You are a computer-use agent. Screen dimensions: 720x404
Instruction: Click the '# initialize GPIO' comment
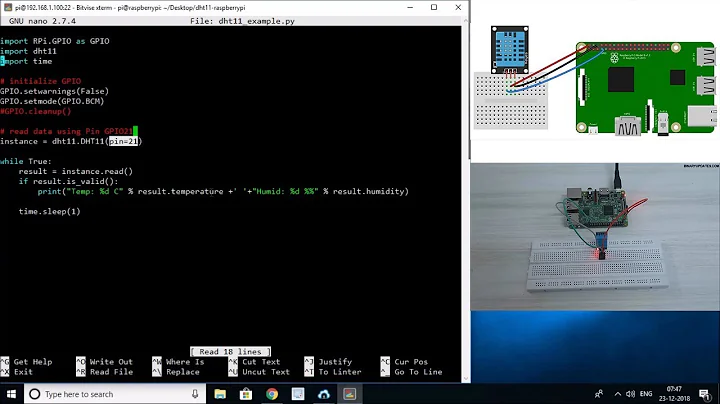(x=41, y=81)
